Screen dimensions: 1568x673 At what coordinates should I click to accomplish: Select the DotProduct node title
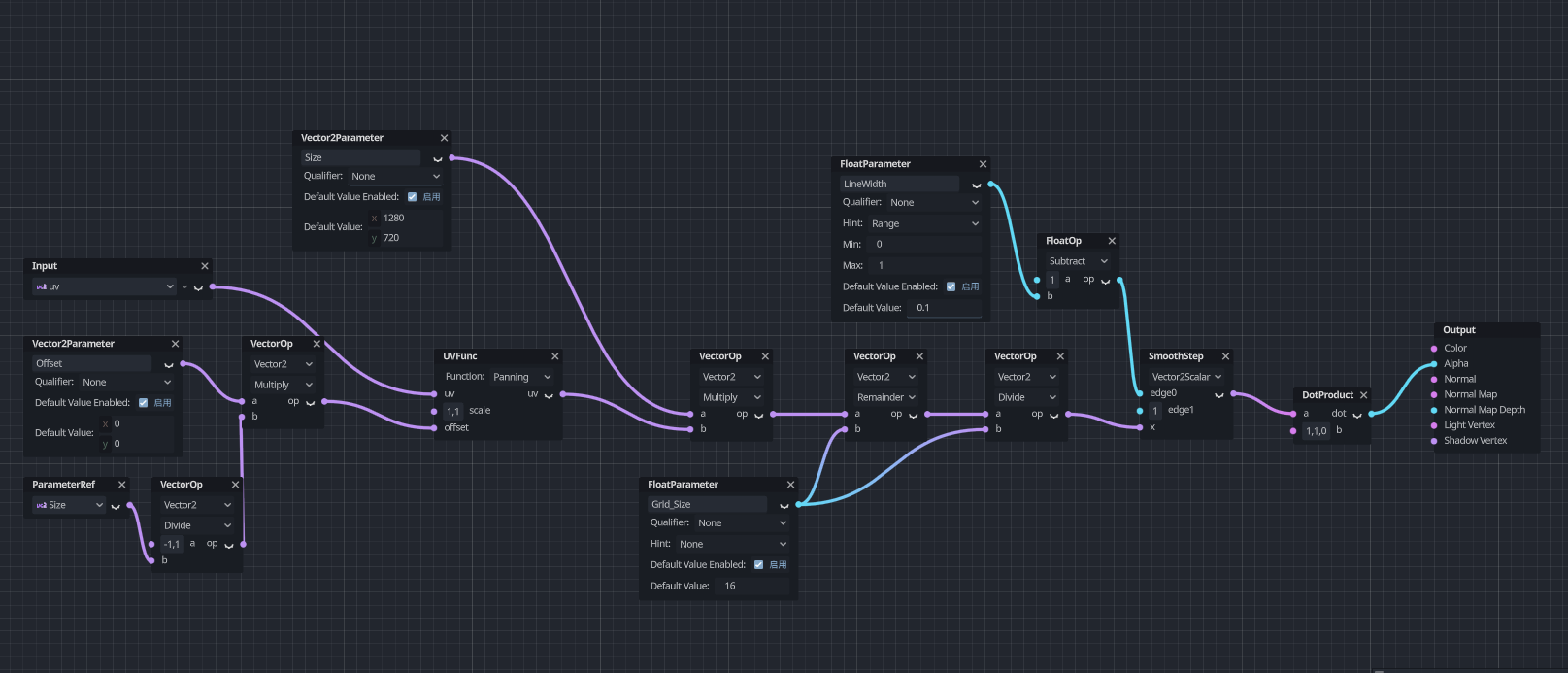1327,395
